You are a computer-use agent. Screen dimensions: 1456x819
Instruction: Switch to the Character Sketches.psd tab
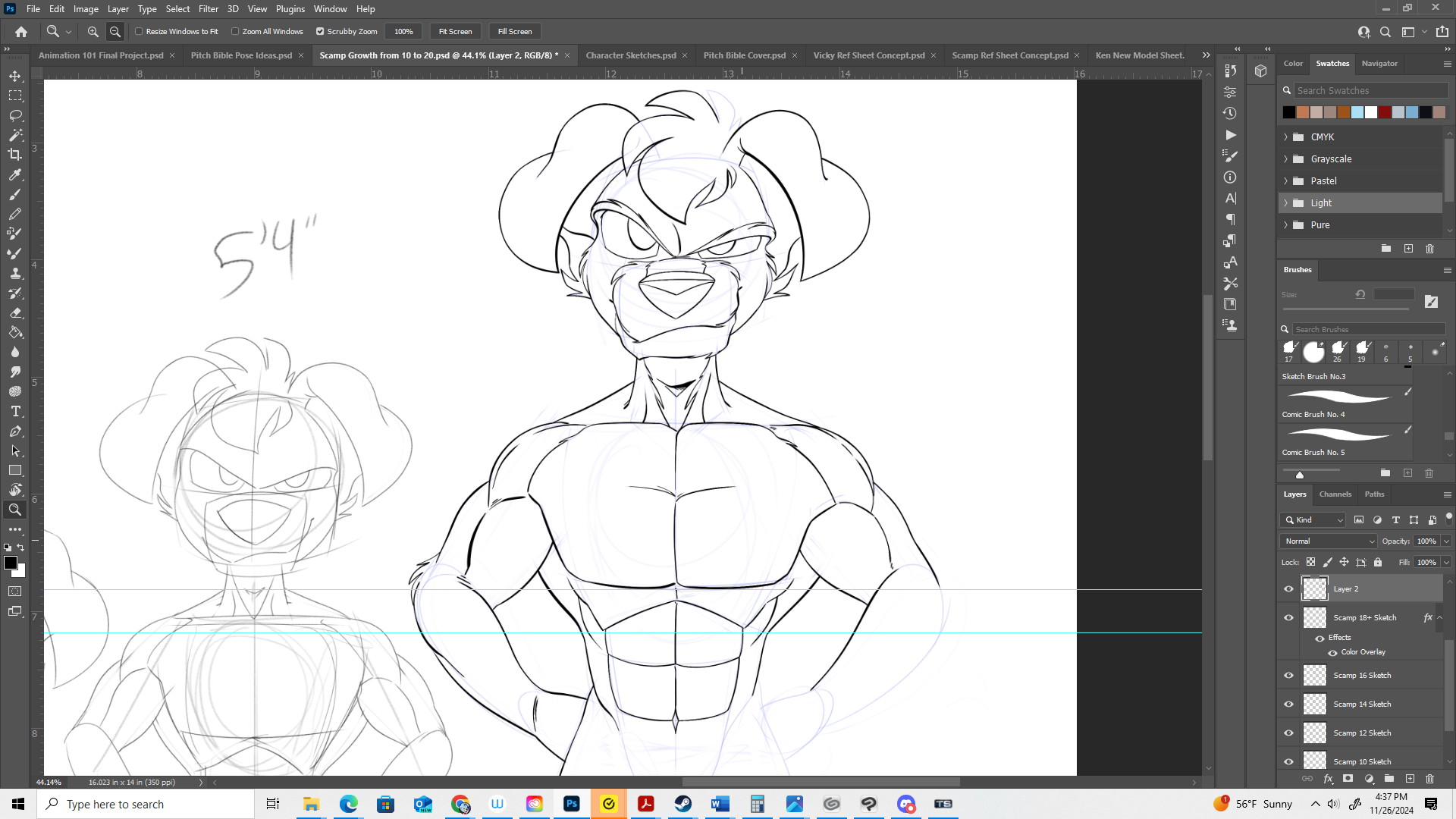point(630,55)
